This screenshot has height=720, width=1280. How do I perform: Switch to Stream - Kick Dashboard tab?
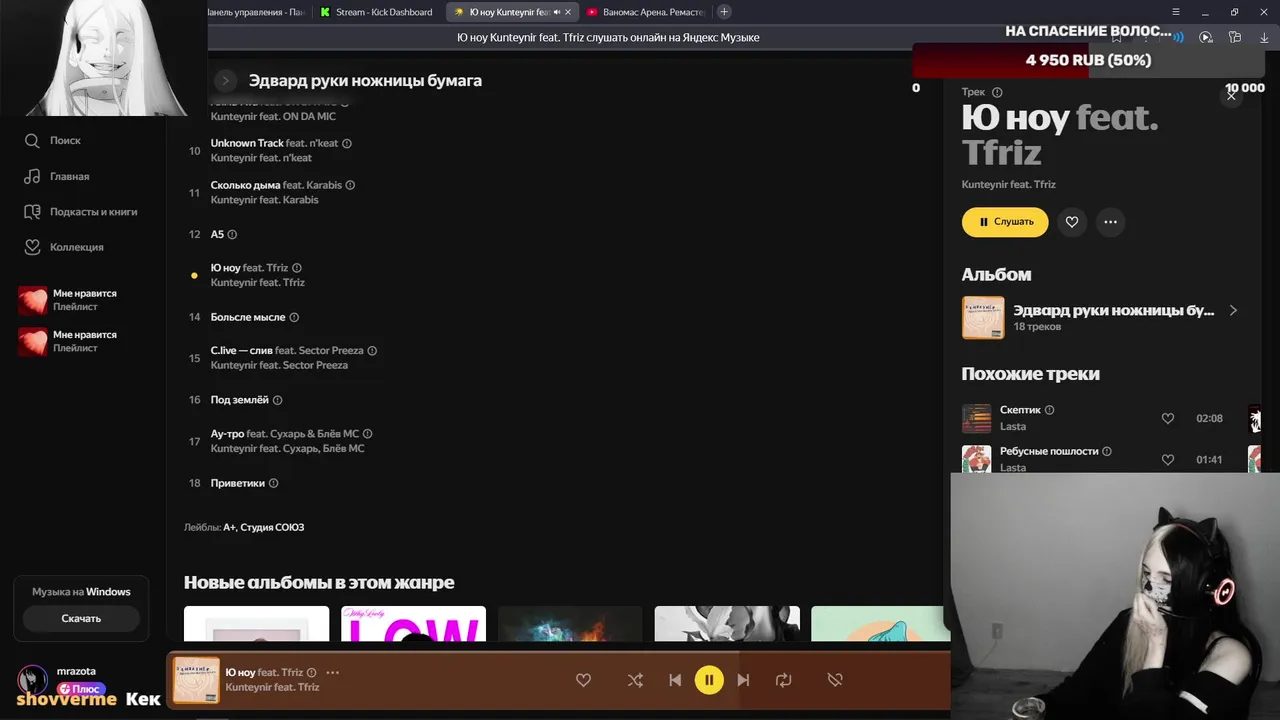tap(377, 12)
